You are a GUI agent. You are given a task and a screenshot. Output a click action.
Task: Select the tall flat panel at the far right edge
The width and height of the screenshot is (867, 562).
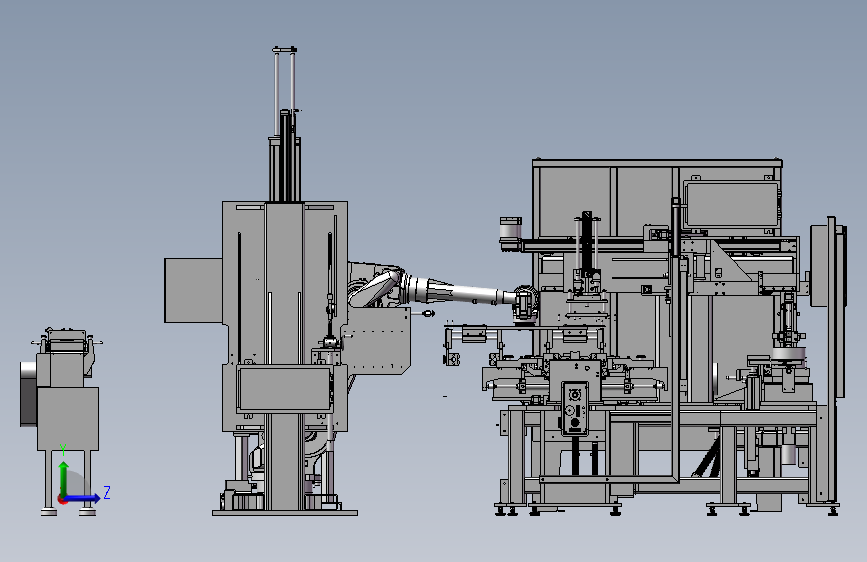coord(832,358)
